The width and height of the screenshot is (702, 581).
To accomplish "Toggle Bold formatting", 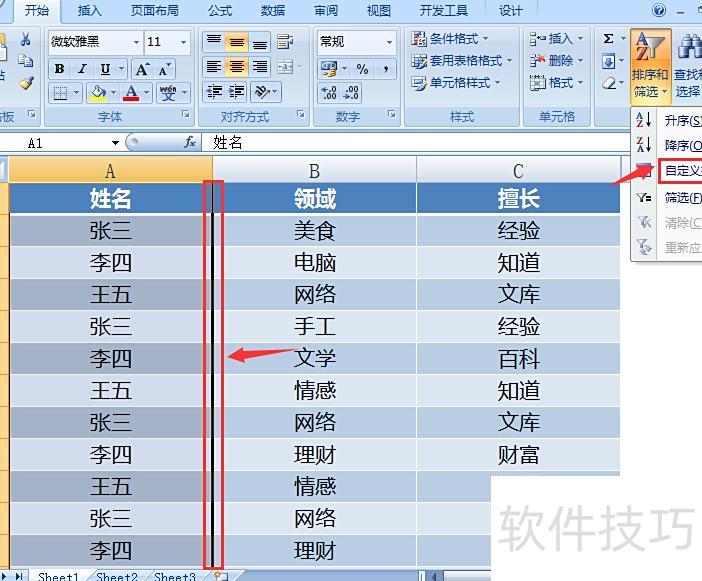I will [60, 69].
